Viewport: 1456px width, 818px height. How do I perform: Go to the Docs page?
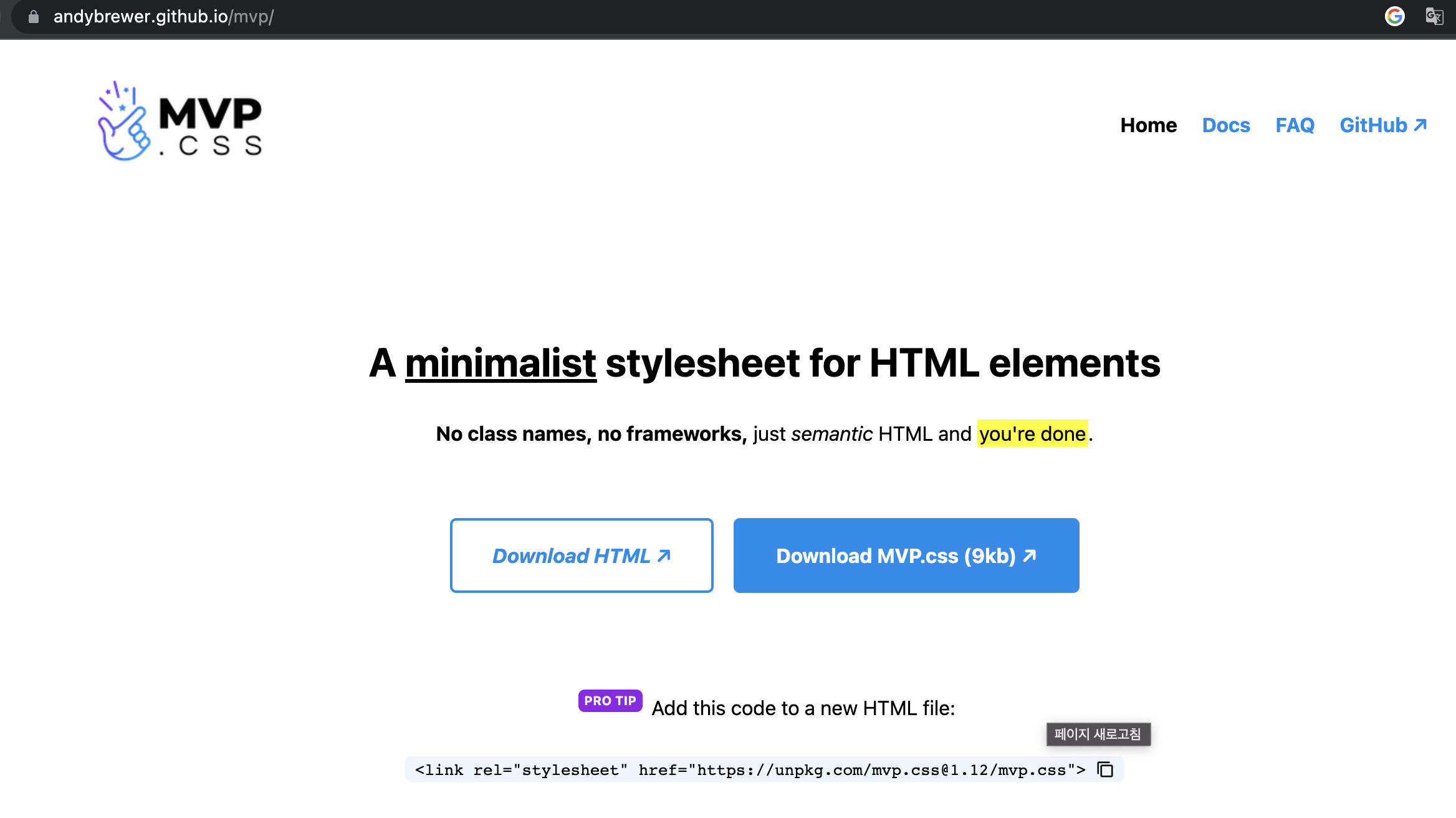pyautogui.click(x=1225, y=125)
